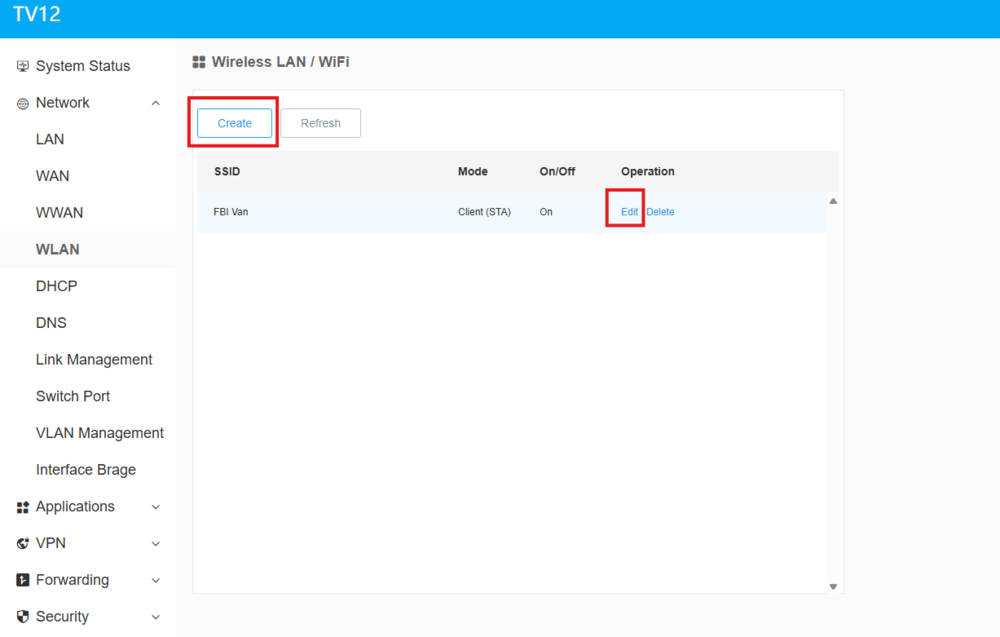The height and width of the screenshot is (637, 1000).
Task: Click the System Status monitor icon
Action: (23, 66)
